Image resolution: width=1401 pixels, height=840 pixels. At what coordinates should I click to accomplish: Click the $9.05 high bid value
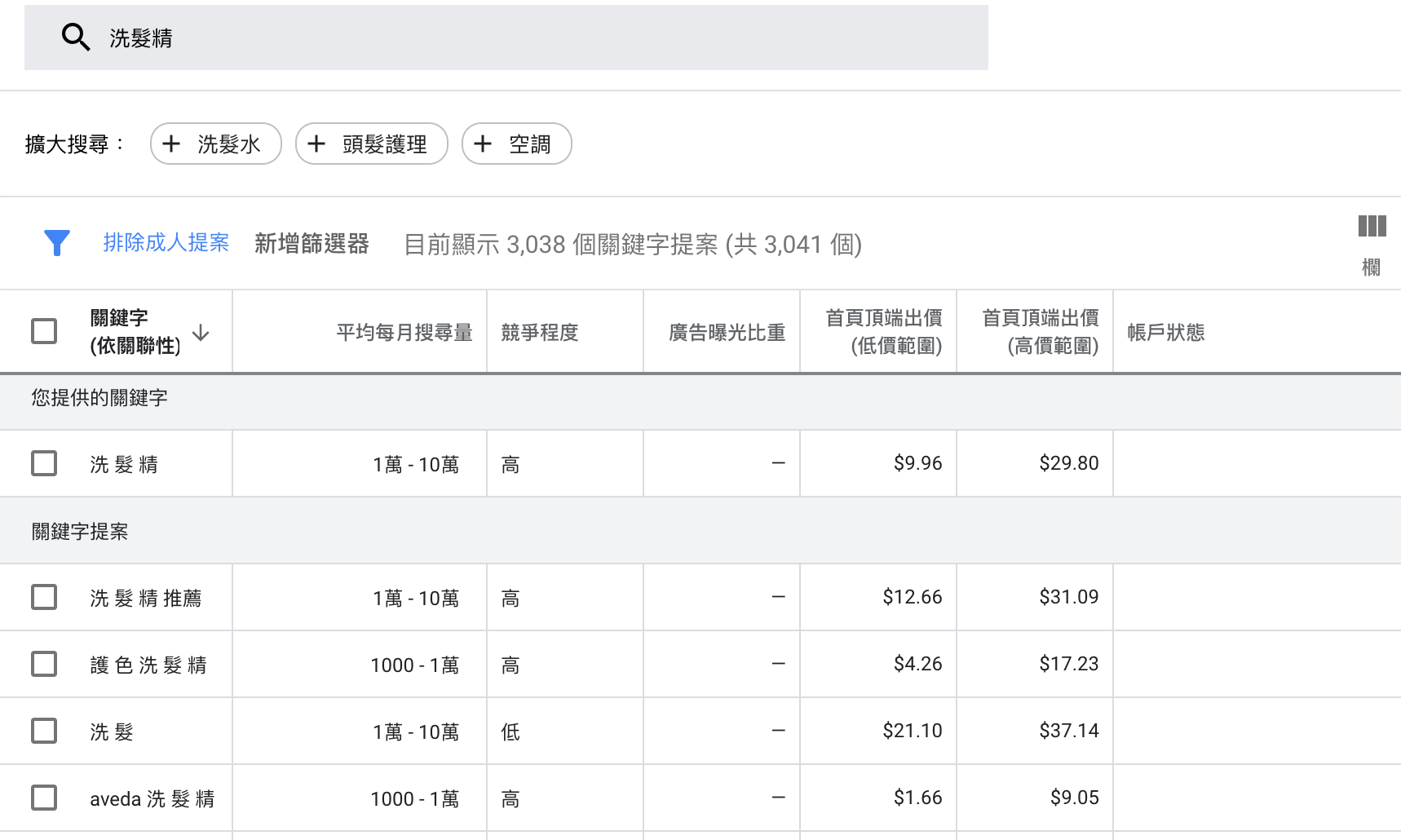point(1075,798)
